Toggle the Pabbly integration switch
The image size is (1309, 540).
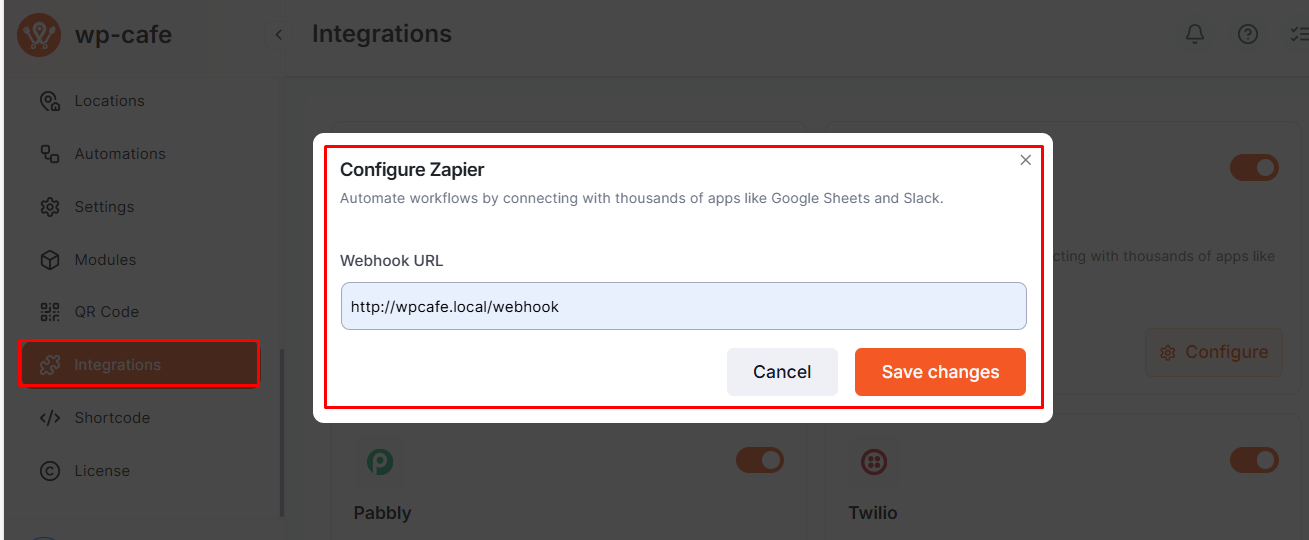pos(760,460)
